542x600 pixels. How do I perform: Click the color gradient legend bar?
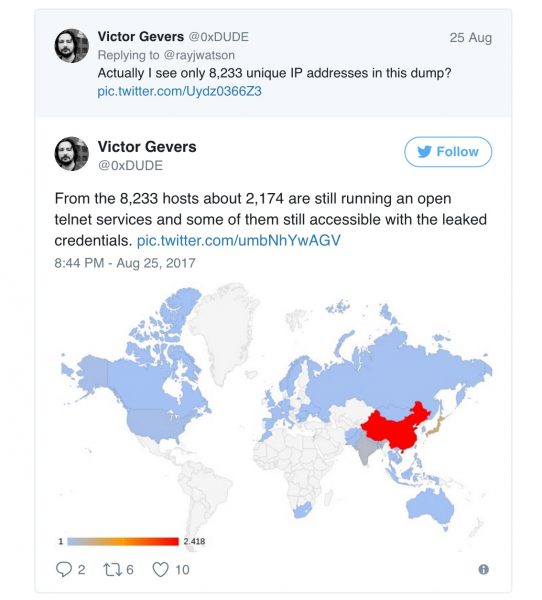pos(123,541)
